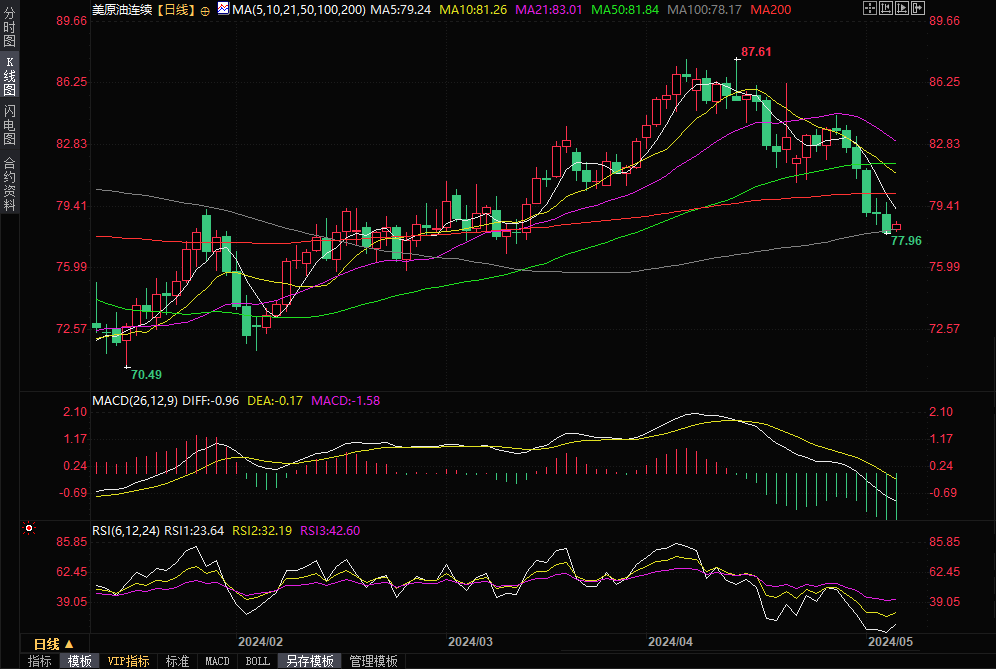The image size is (996, 669).
Task: Click the circled plus icon beside 日线
Action: coord(205,10)
